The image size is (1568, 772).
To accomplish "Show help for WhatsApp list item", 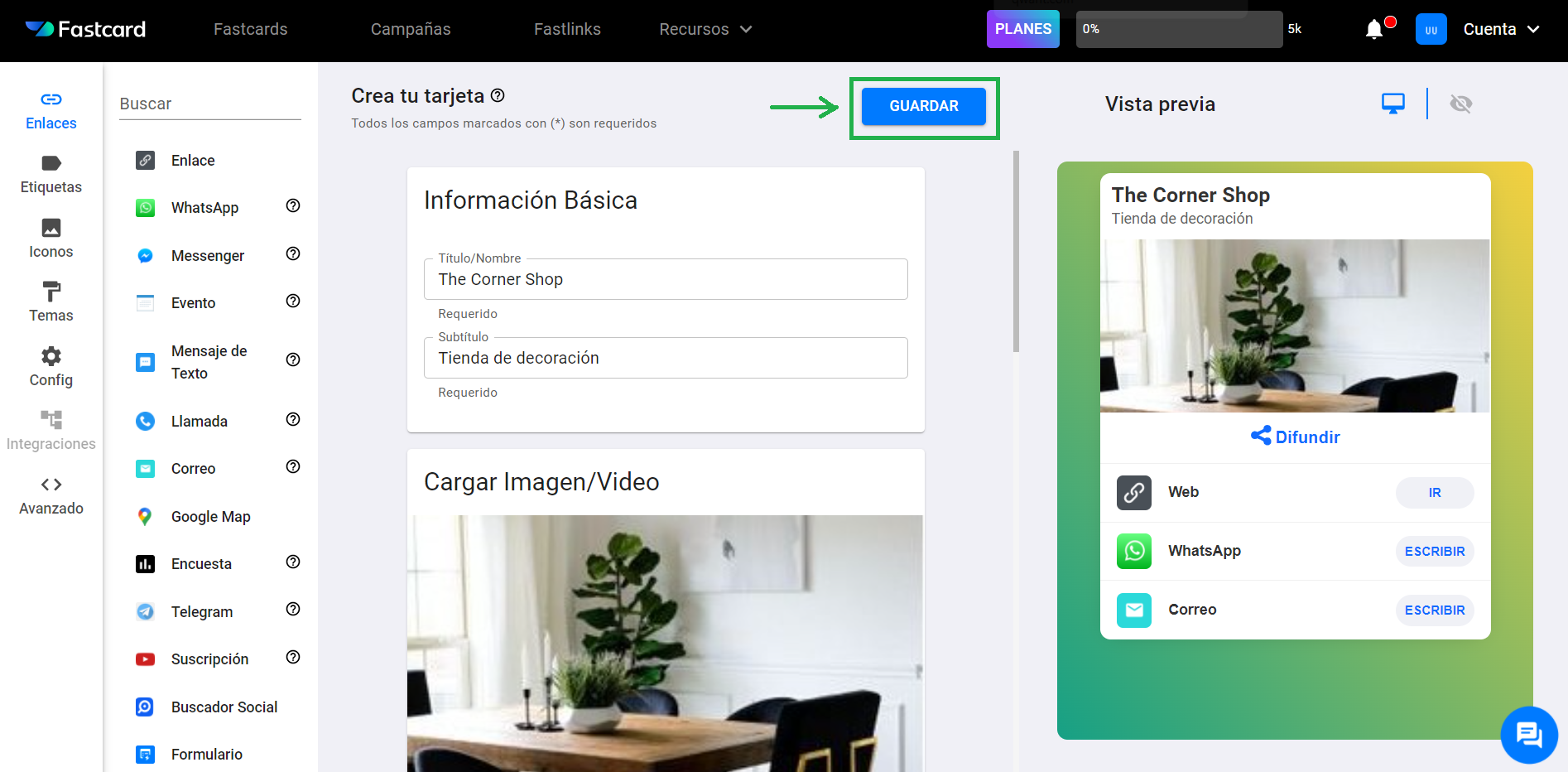I will pyautogui.click(x=293, y=205).
